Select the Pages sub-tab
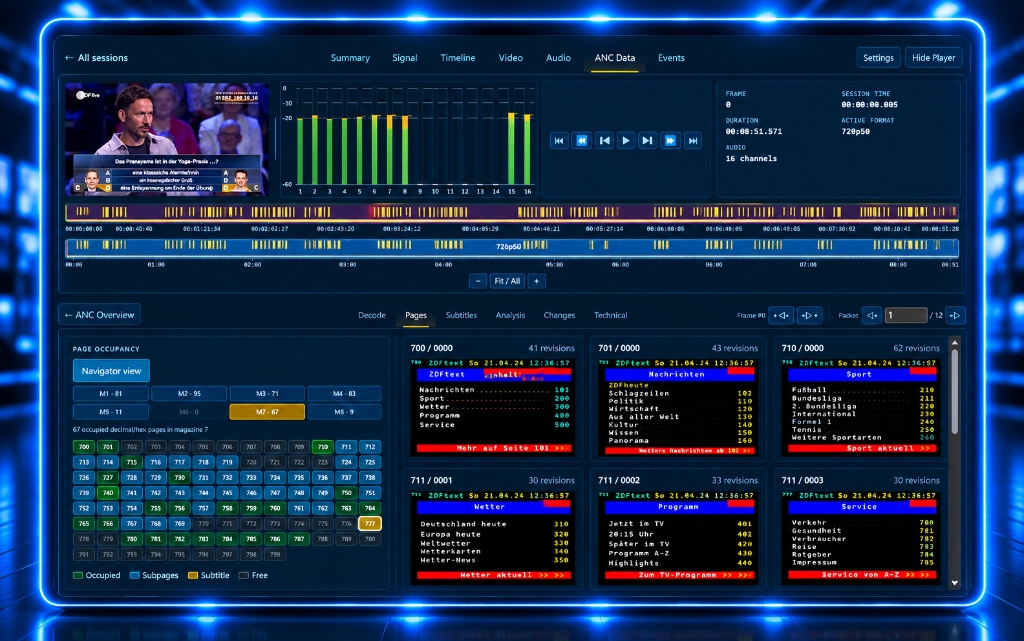The height and width of the screenshot is (641, 1024). pos(416,315)
